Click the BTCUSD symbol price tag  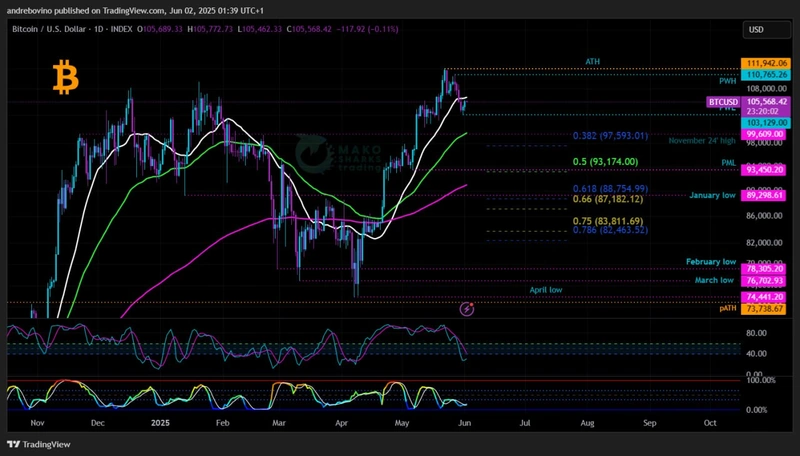(723, 102)
